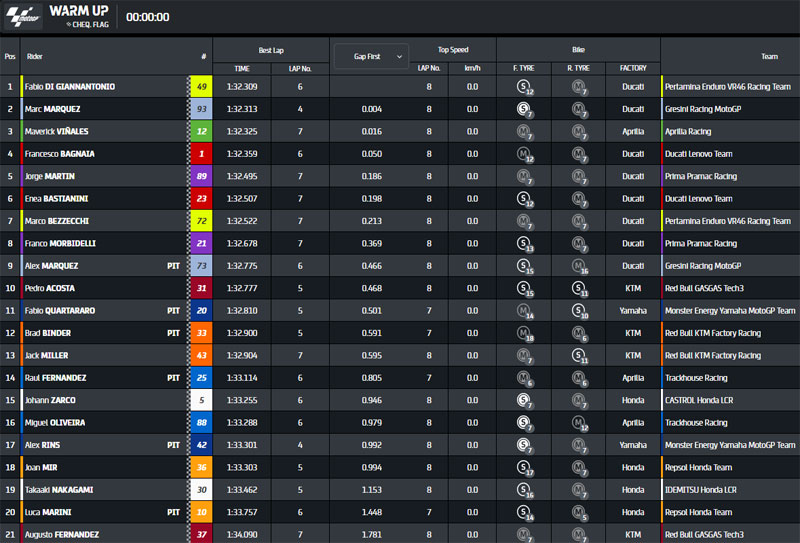Open the Gap First dropdown
This screenshot has height=543, width=800.
(370, 57)
